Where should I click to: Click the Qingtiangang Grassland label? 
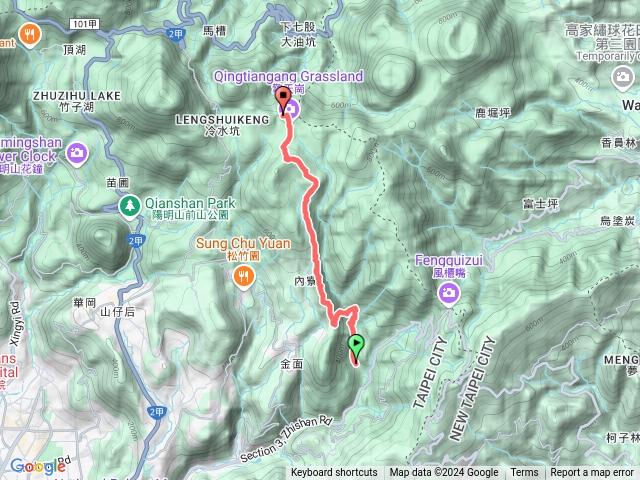(288, 76)
